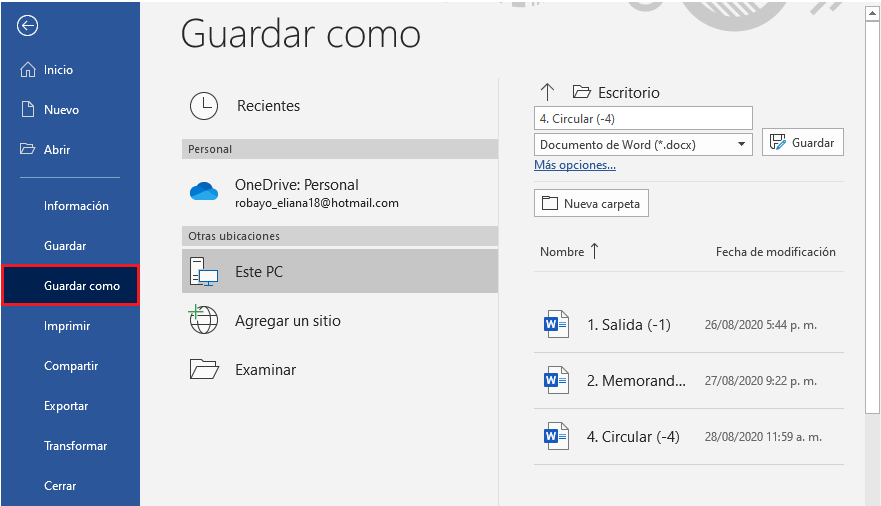Click the back arrow circle icon
881x506 pixels.
(28, 26)
